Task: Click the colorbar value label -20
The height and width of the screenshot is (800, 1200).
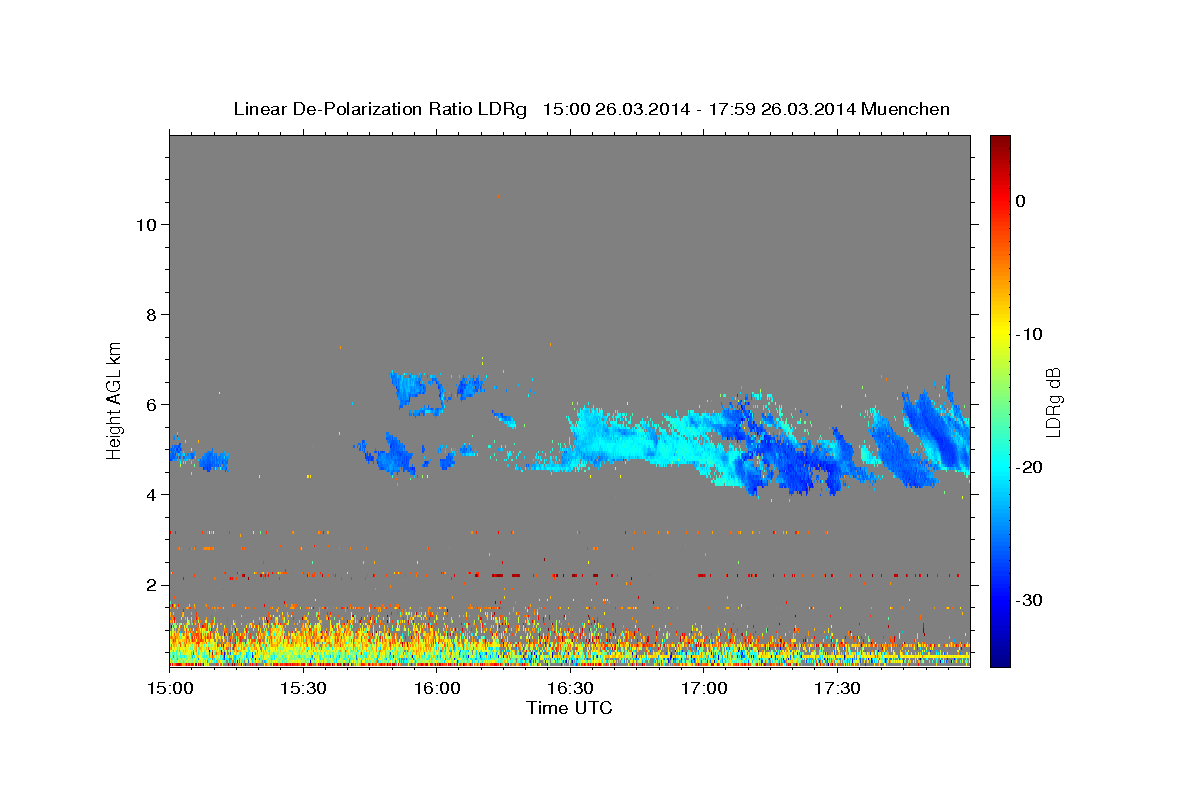Action: 1029,467
